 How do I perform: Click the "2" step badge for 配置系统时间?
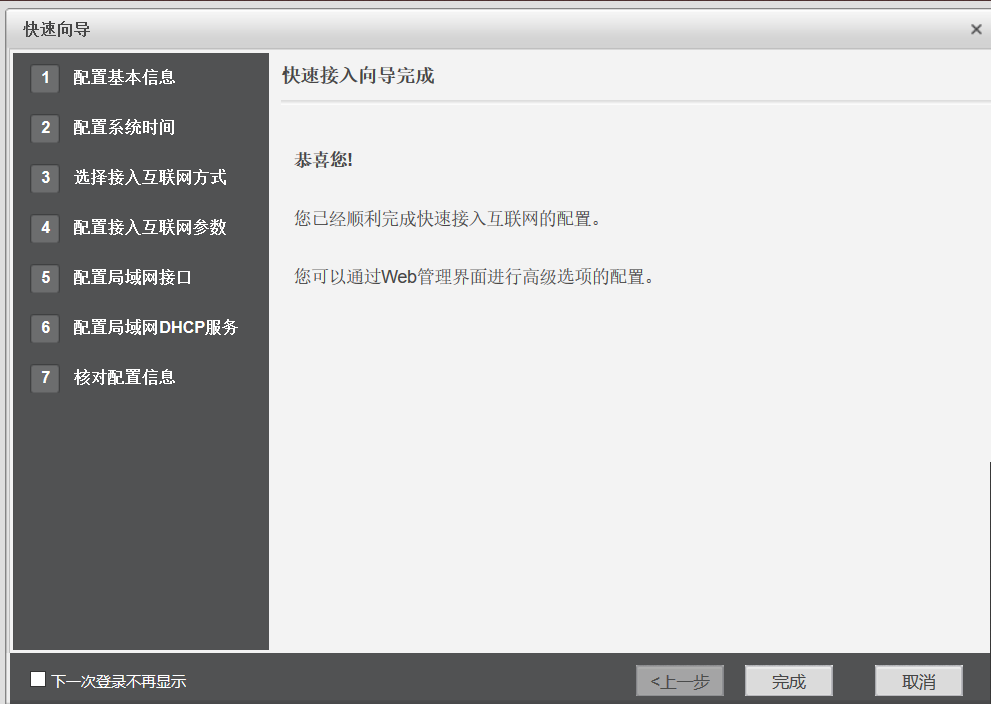pyautogui.click(x=44, y=127)
